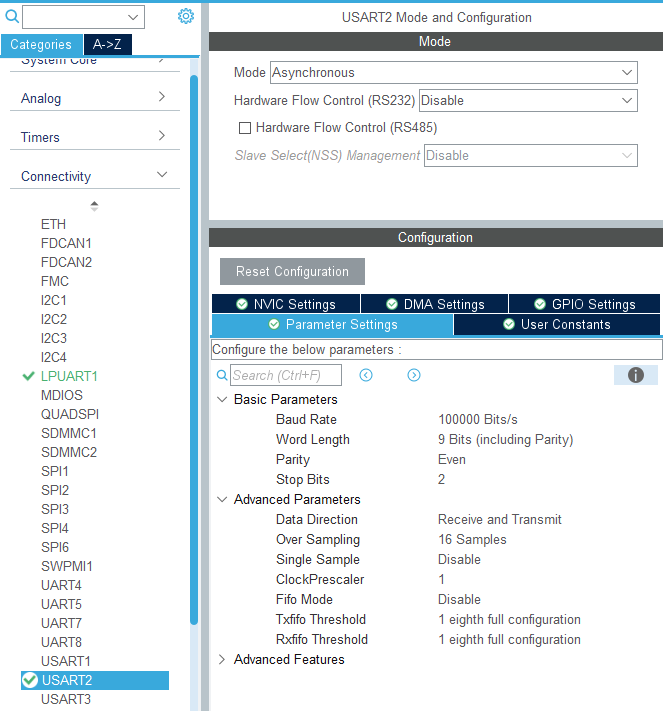The image size is (663, 711).
Task: Select QUADSPI peripheral
Action: [x=70, y=414]
